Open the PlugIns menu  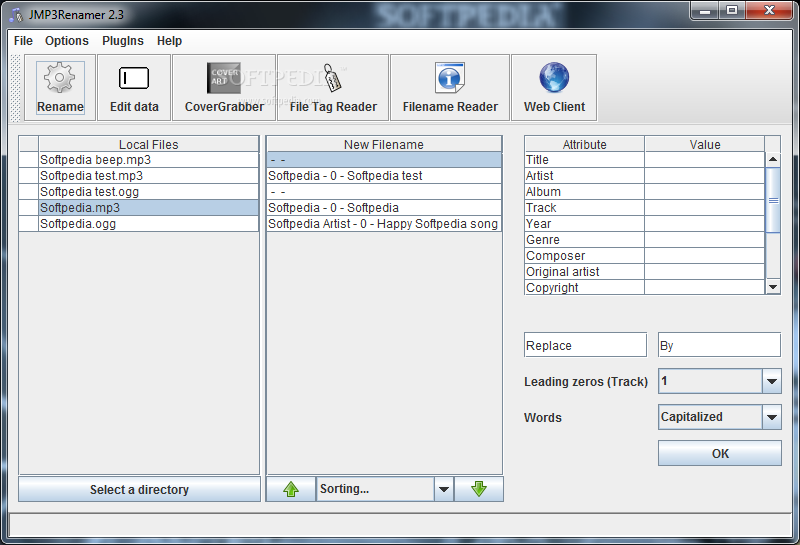tap(123, 41)
